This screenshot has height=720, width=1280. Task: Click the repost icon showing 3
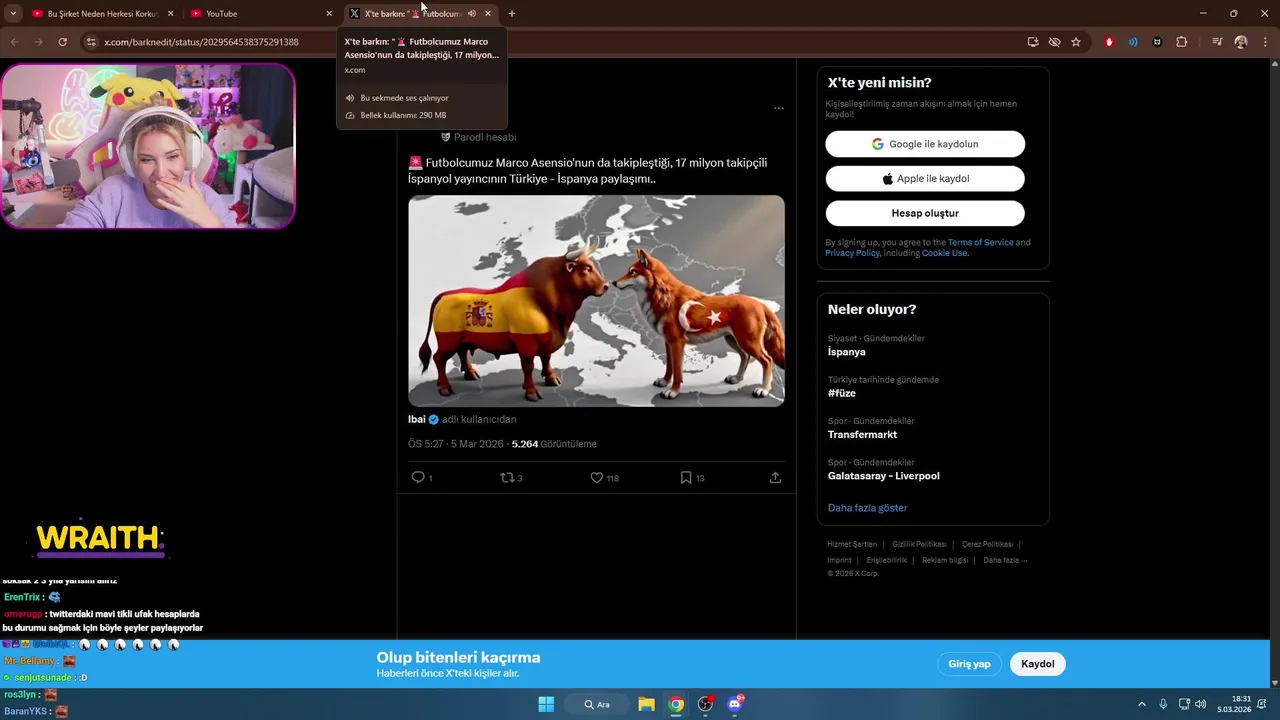(x=507, y=478)
